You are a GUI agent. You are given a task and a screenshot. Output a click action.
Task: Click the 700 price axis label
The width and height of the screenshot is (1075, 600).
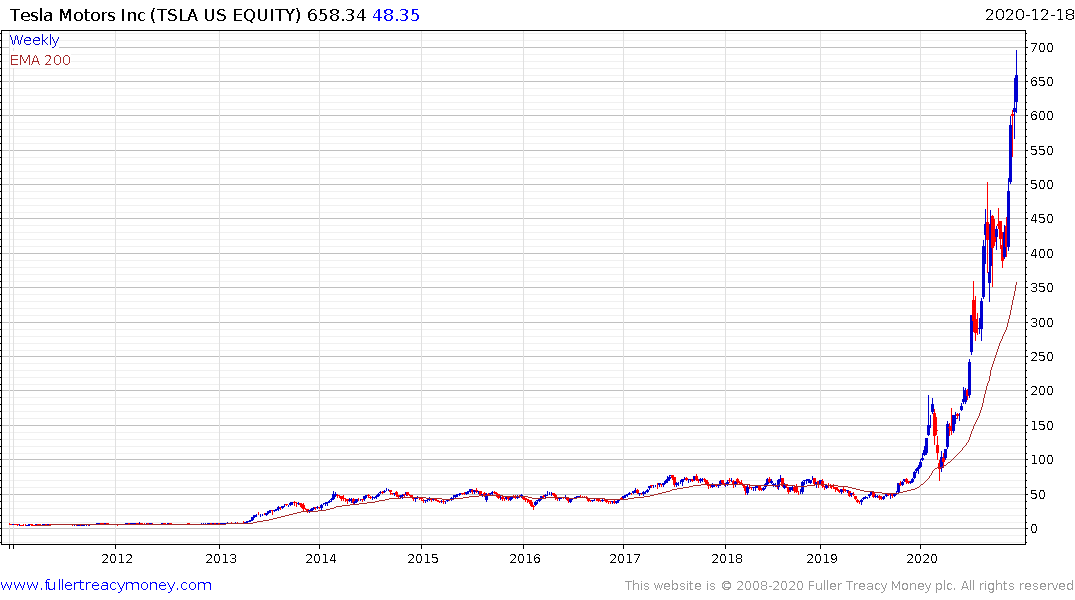[1042, 47]
